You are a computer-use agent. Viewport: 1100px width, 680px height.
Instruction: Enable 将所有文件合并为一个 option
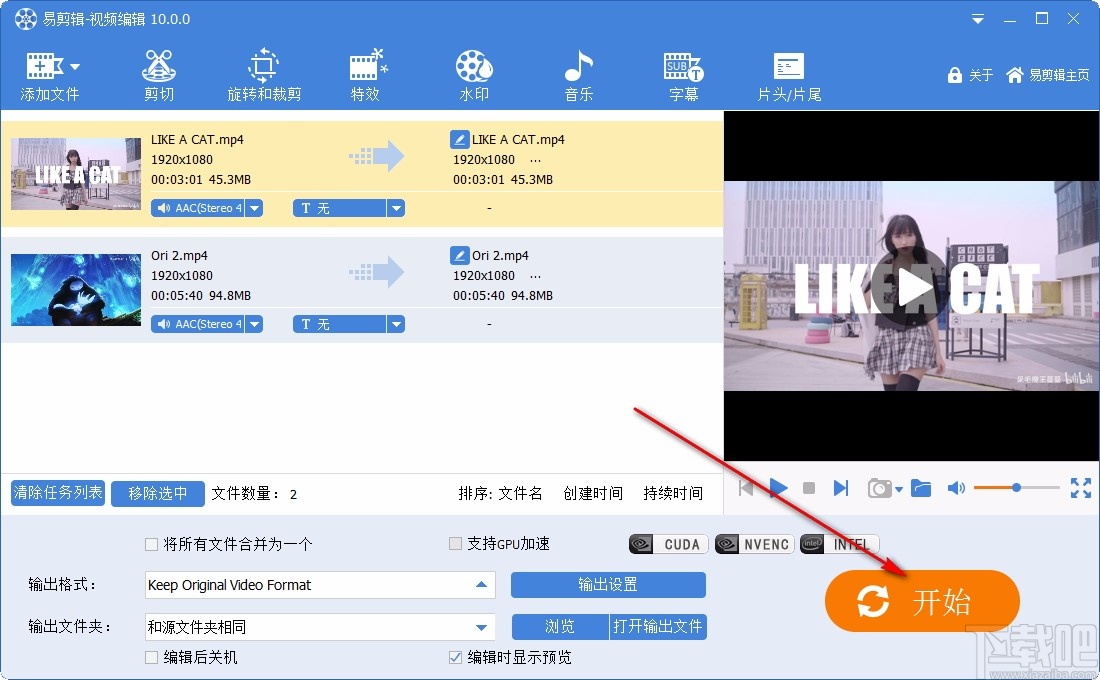tap(151, 544)
